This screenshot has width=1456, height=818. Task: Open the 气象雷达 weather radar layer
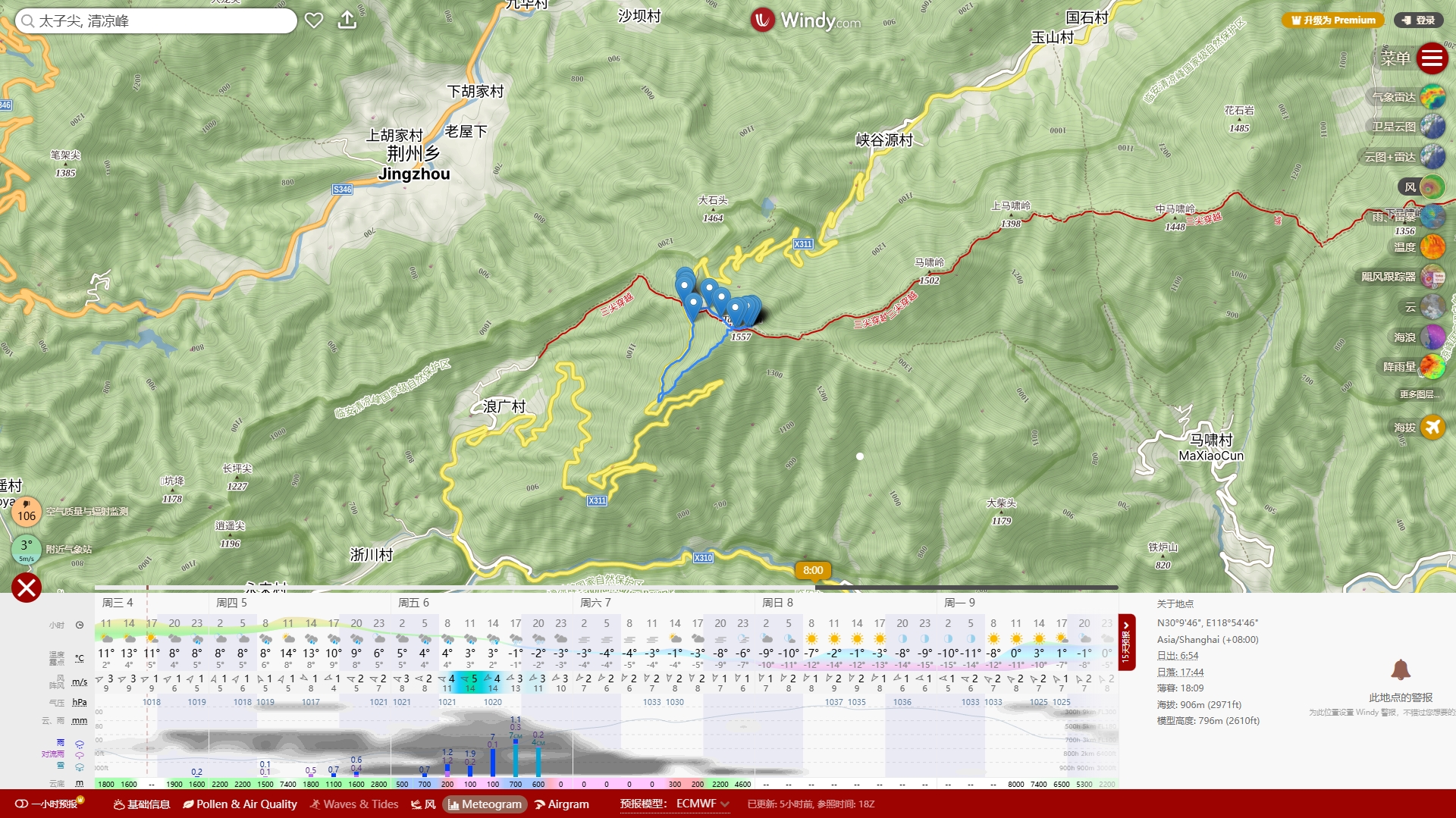click(x=1432, y=97)
